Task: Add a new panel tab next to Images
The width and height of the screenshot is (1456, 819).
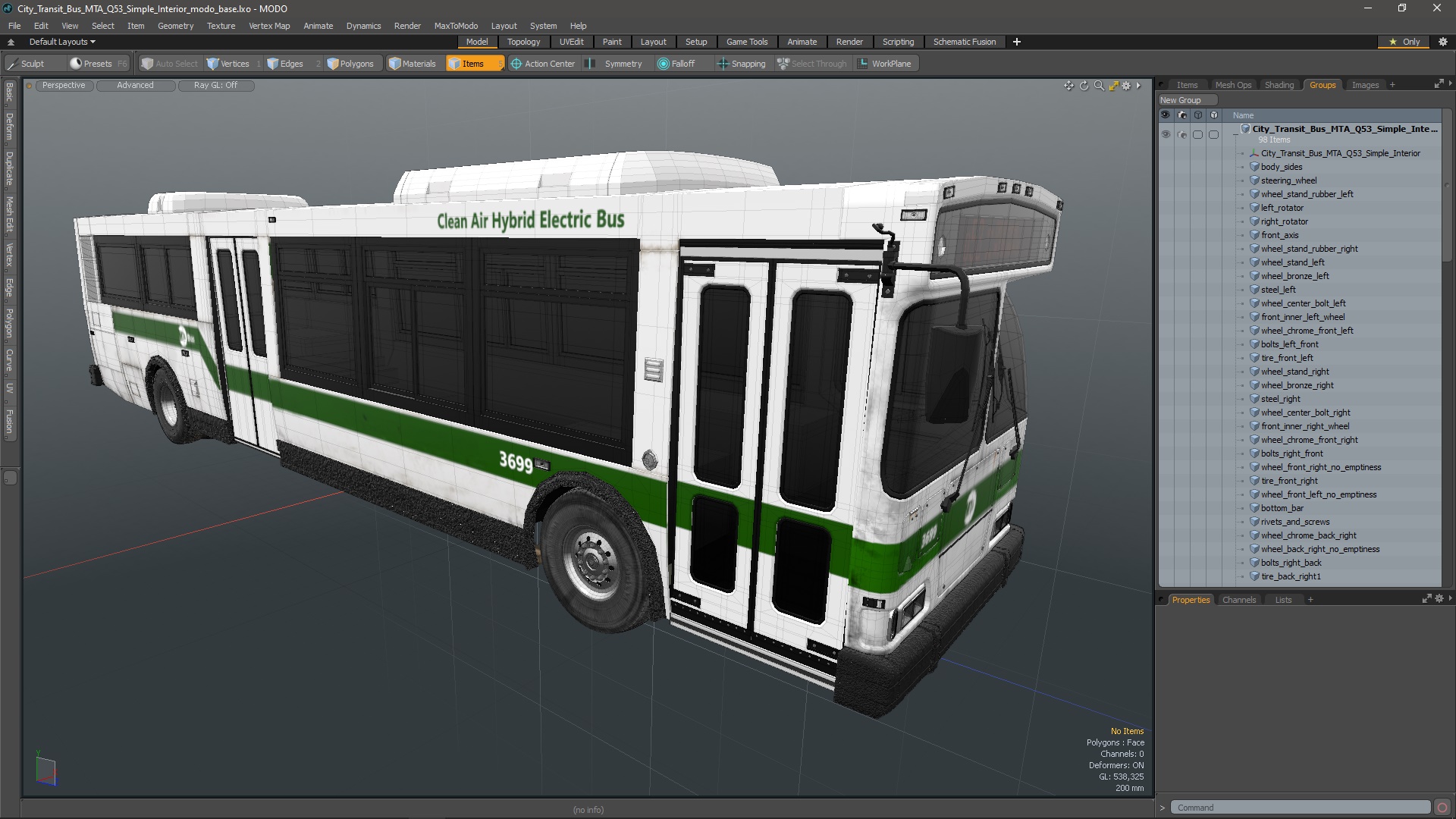Action: (1392, 85)
